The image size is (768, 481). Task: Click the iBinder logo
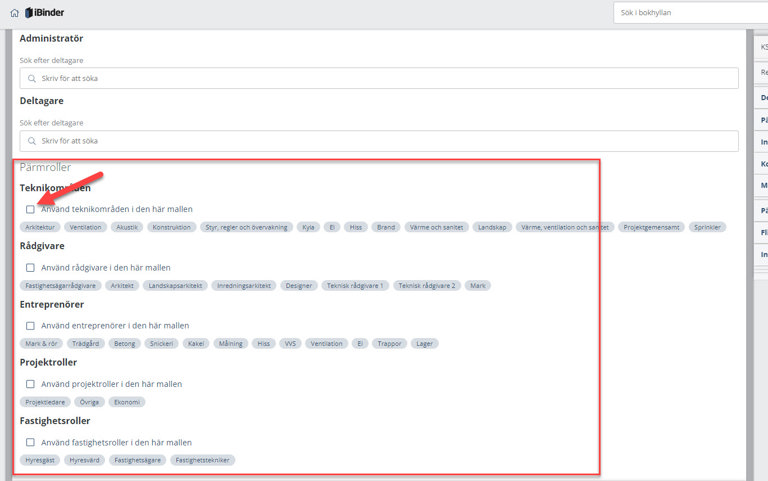coord(46,13)
